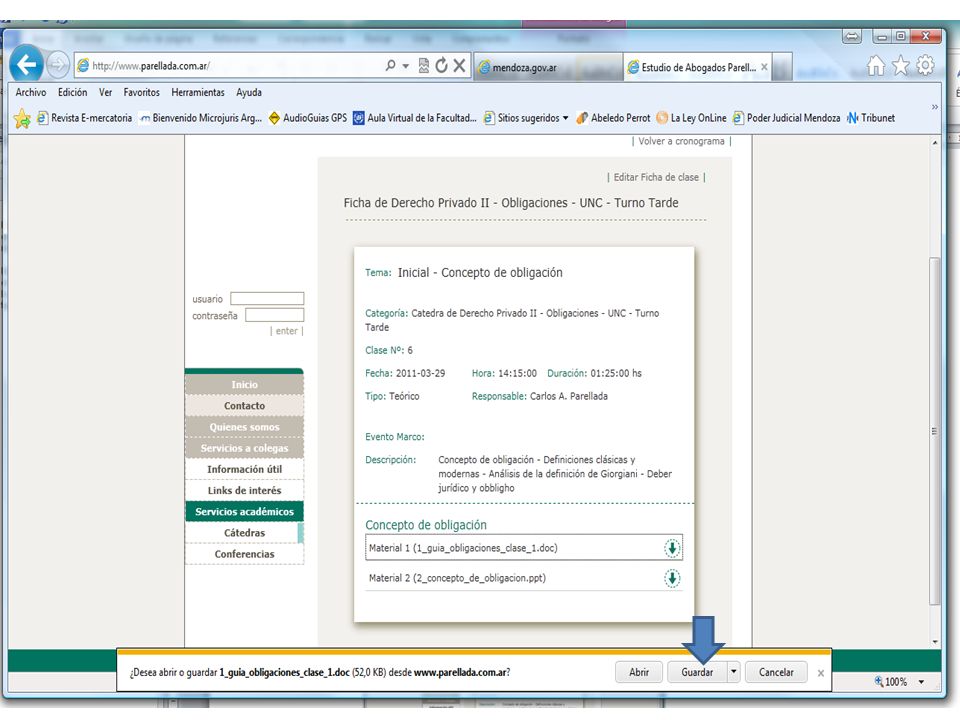Screen dimensions: 960x720
Task: Open the Cátedras sidebar item
Action: pyautogui.click(x=244, y=533)
